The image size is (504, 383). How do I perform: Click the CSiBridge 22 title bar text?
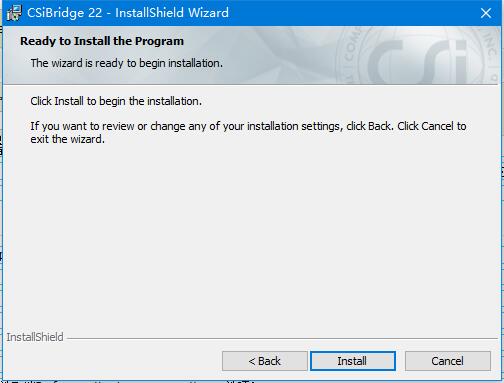pos(128,13)
